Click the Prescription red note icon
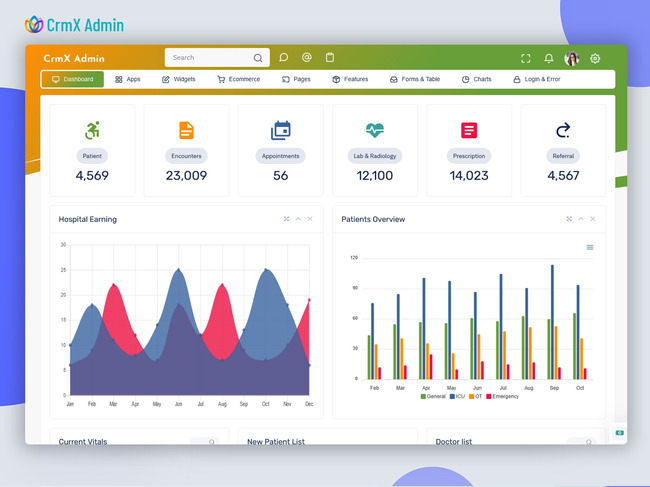This screenshot has width=650, height=487. click(469, 130)
